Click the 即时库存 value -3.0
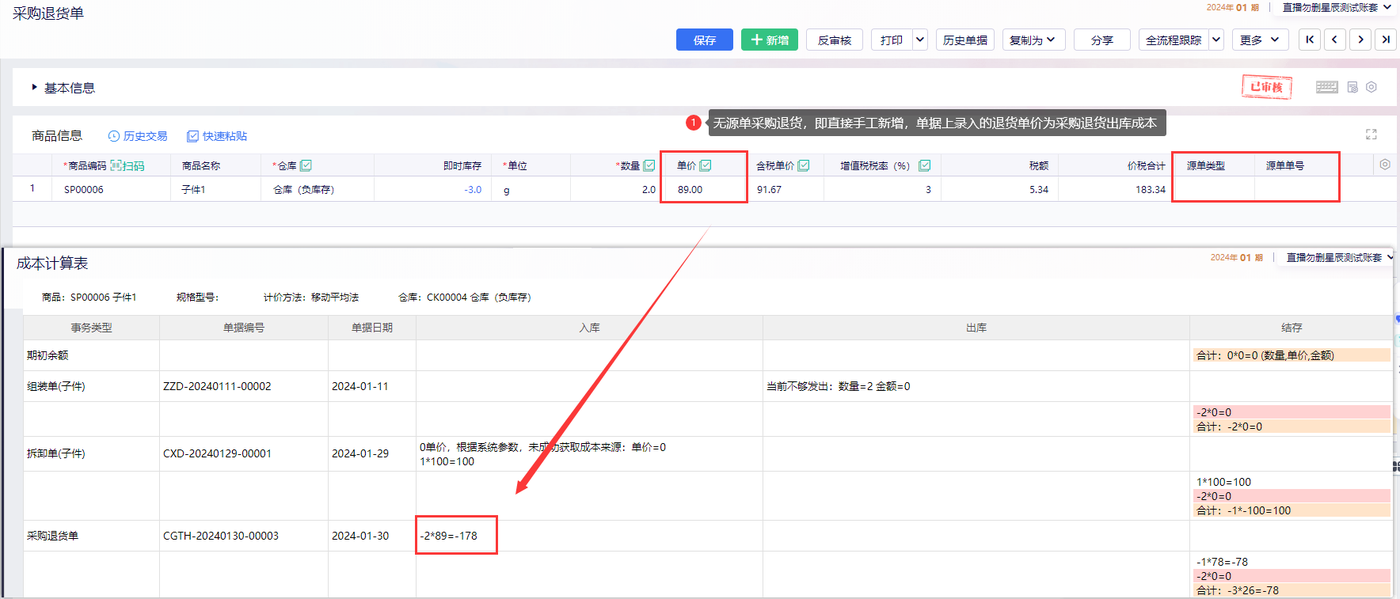This screenshot has height=599, width=1400. pos(473,189)
